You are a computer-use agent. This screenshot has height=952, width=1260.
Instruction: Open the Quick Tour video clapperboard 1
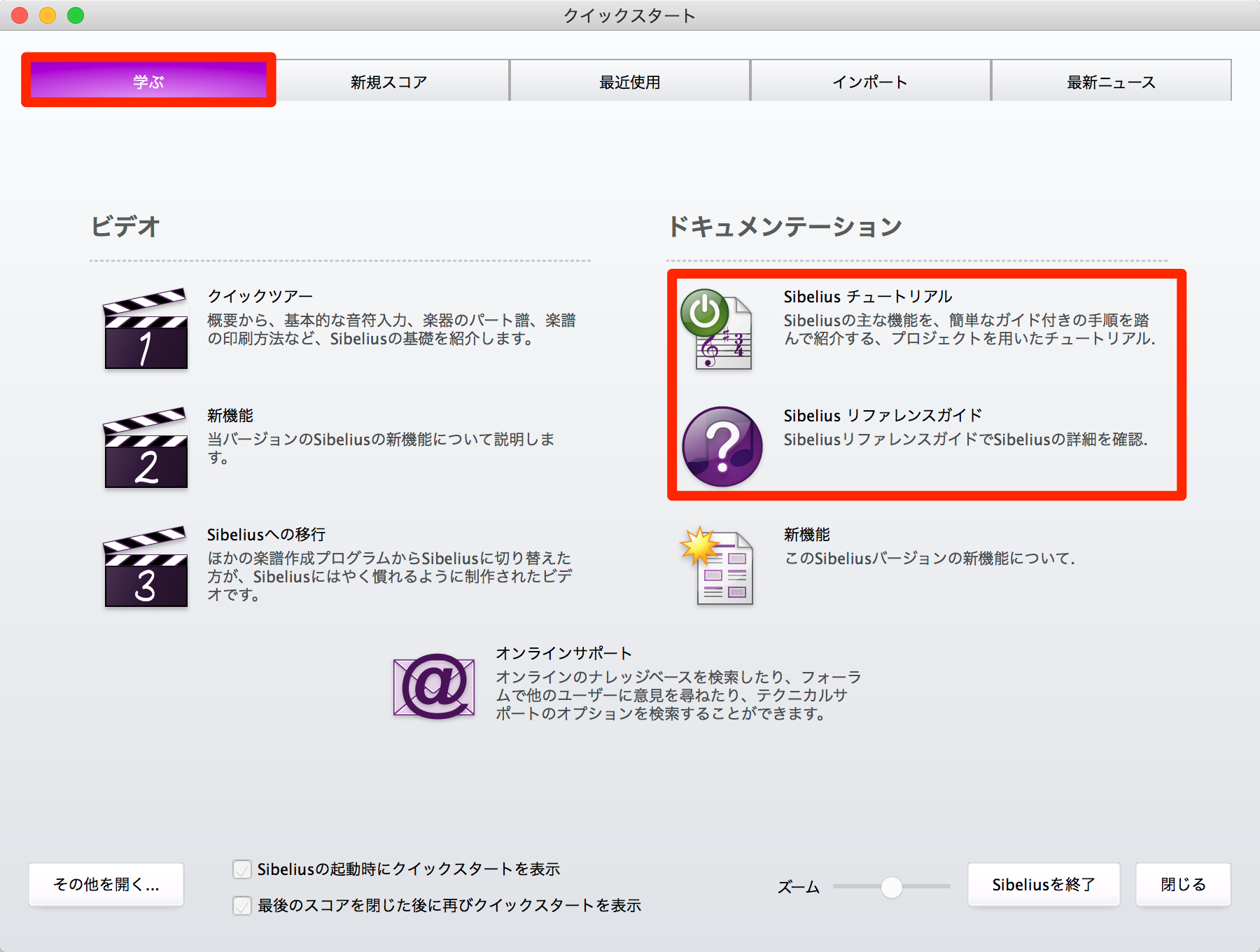point(146,328)
